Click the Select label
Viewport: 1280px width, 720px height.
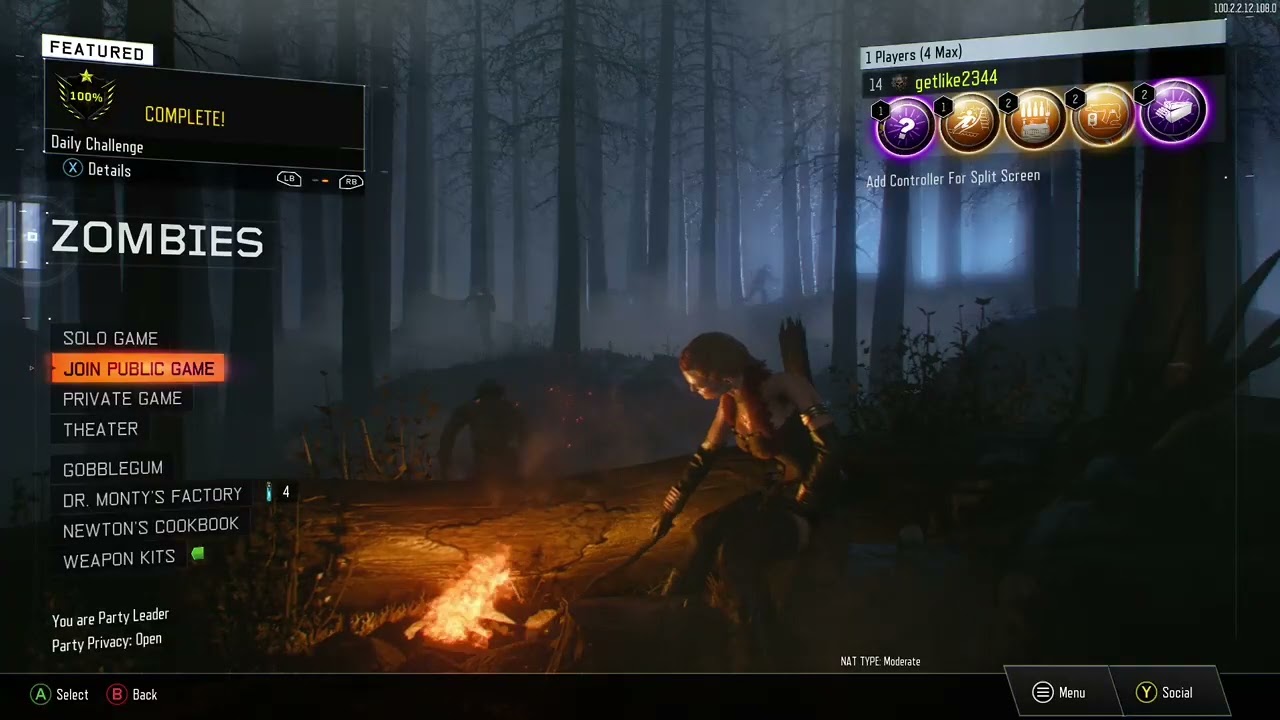pos(72,694)
